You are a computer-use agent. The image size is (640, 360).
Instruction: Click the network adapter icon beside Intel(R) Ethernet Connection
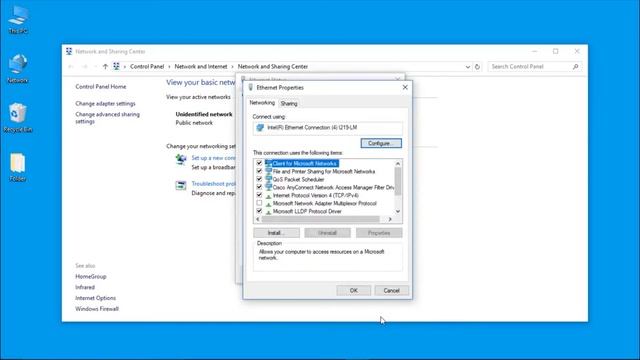click(x=260, y=128)
